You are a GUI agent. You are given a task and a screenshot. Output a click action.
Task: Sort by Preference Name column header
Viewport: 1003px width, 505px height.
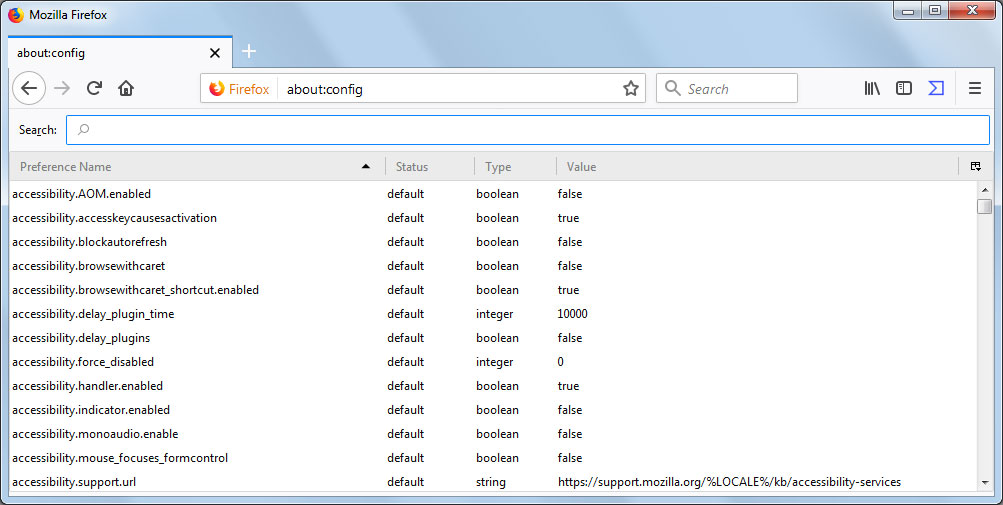(190, 167)
